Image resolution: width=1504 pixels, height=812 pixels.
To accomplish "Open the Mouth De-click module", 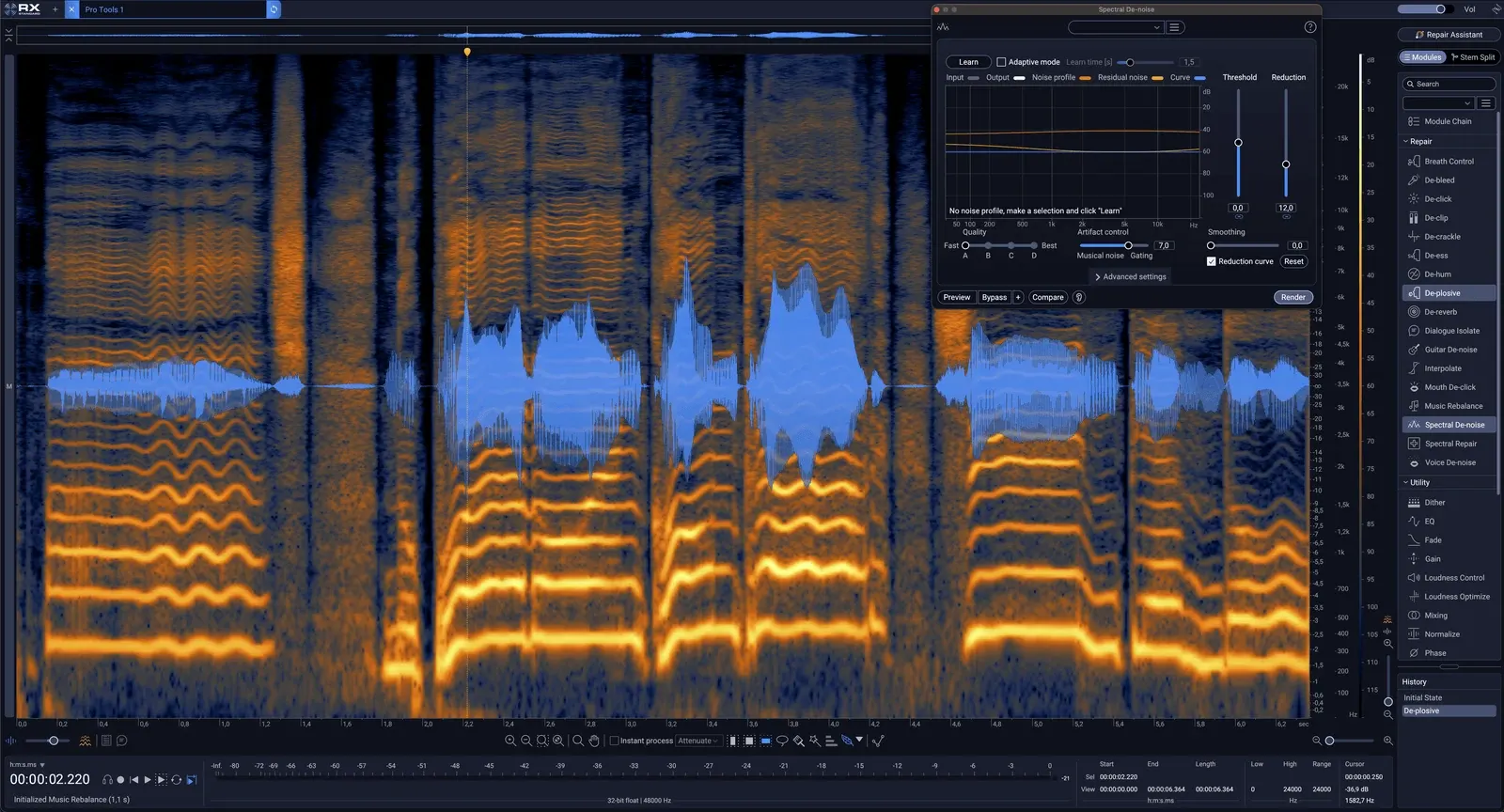I will click(1449, 387).
